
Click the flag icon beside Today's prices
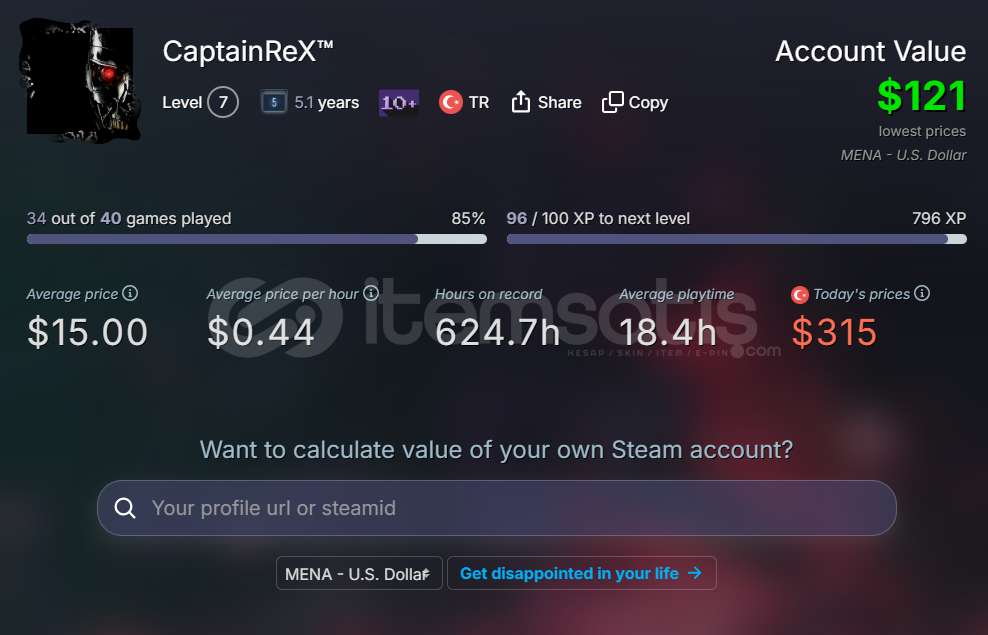[800, 295]
